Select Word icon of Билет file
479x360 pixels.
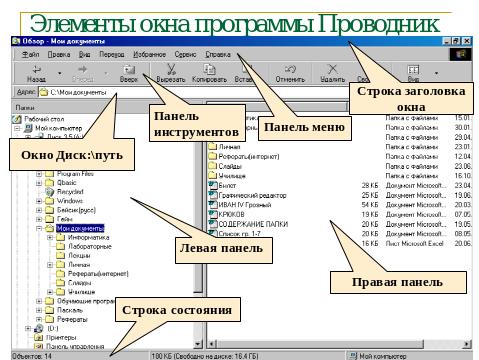(213, 185)
